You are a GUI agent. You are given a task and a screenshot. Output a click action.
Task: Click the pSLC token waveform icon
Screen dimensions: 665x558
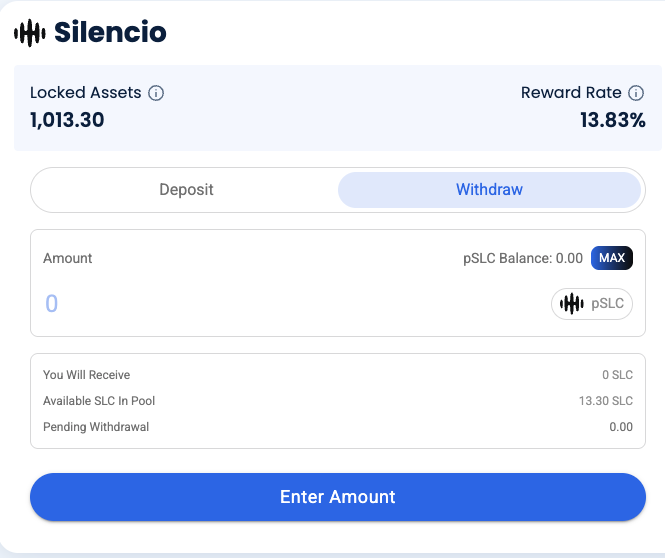coord(571,304)
